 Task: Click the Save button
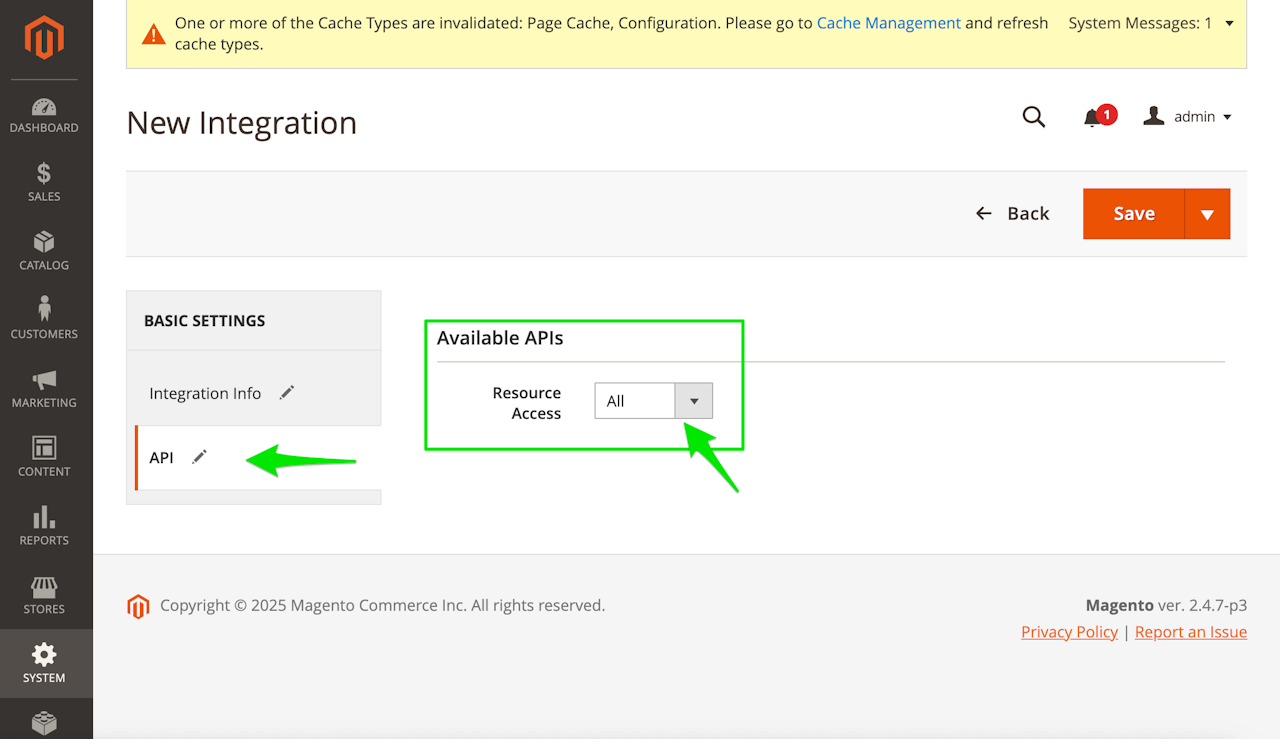[1134, 214]
